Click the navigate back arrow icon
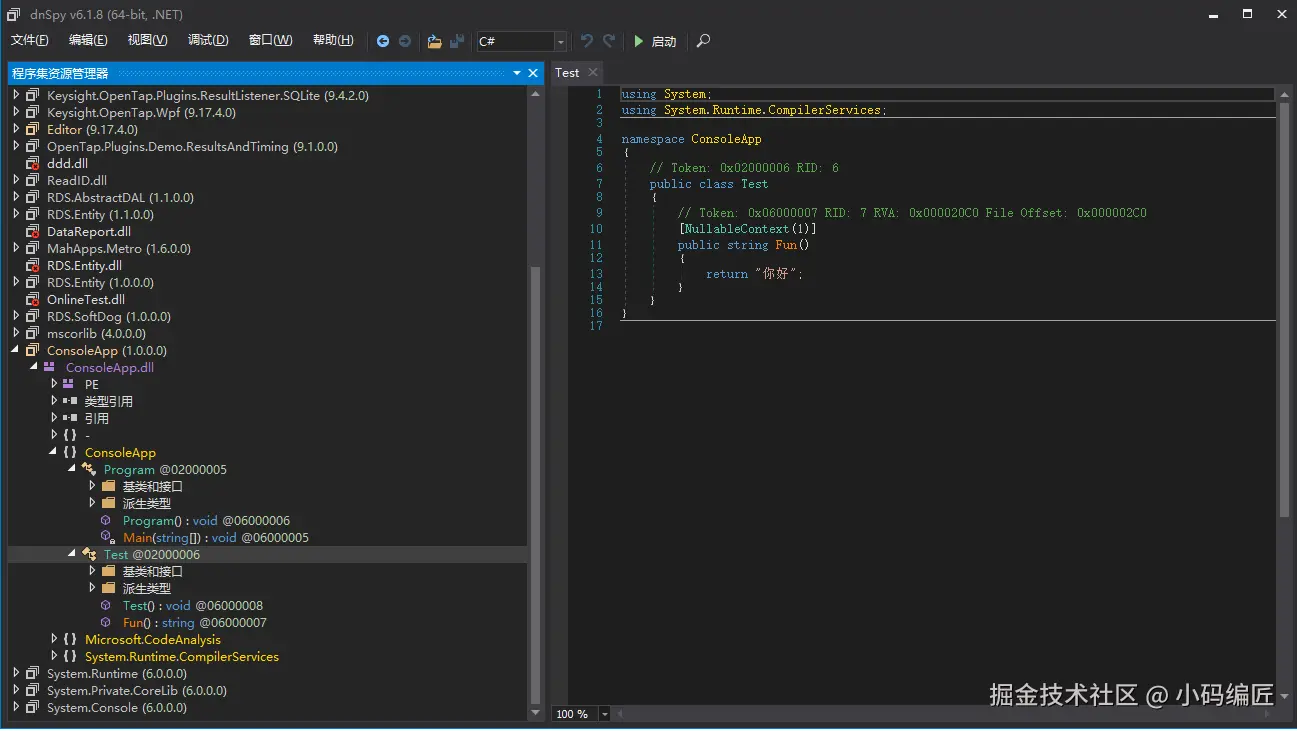 coord(382,41)
